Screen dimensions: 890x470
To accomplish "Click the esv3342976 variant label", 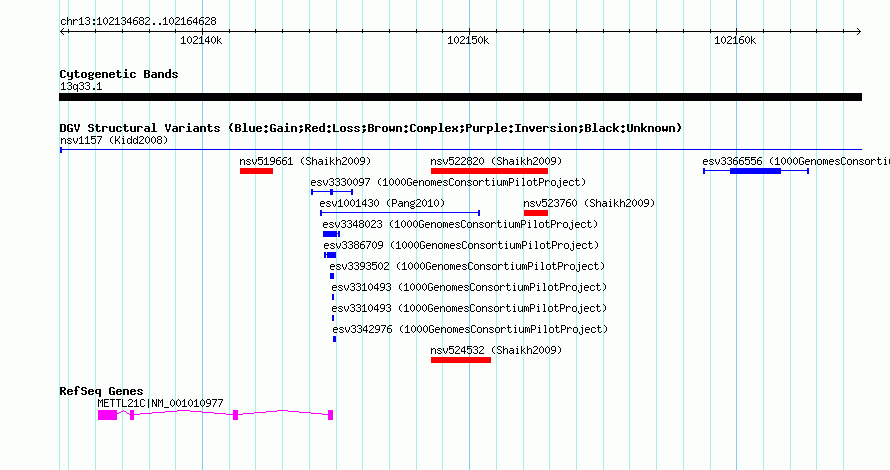I will pyautogui.click(x=470, y=329).
